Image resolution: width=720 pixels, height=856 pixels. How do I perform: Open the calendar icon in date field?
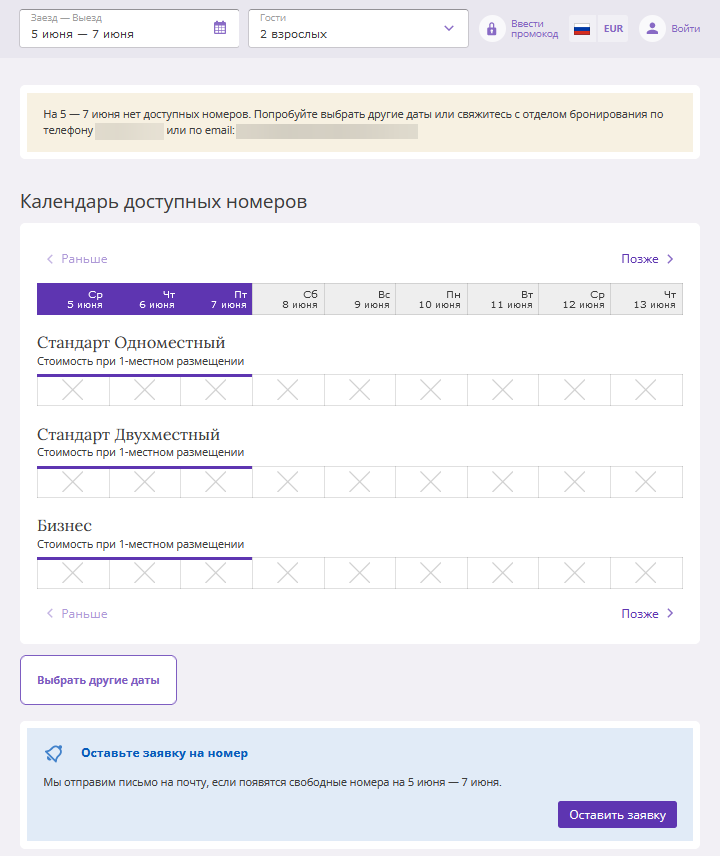220,28
